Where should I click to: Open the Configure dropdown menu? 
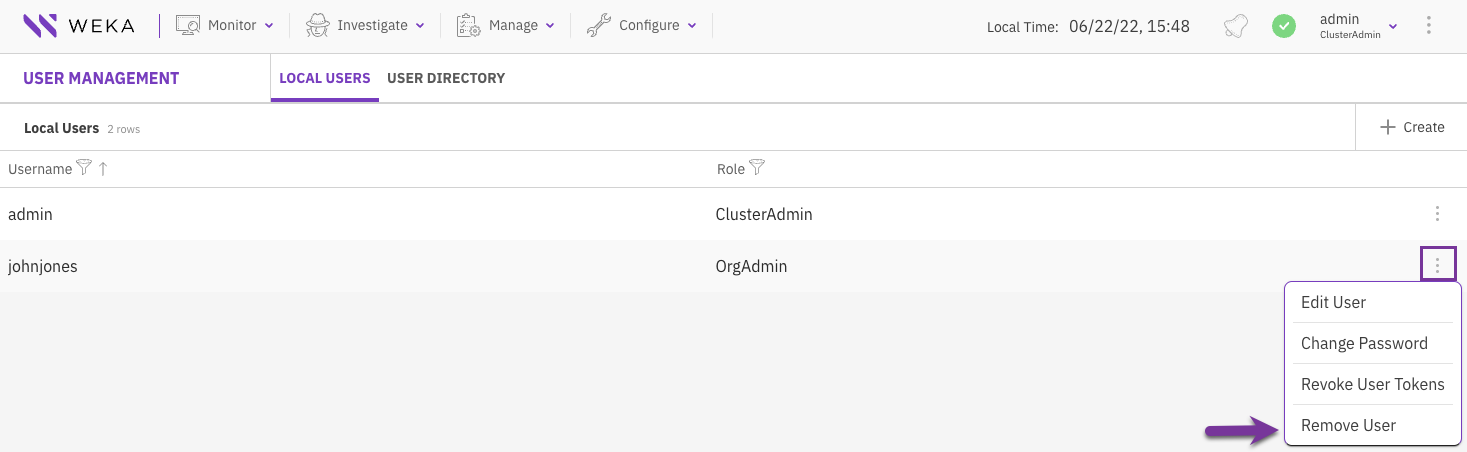coord(642,26)
